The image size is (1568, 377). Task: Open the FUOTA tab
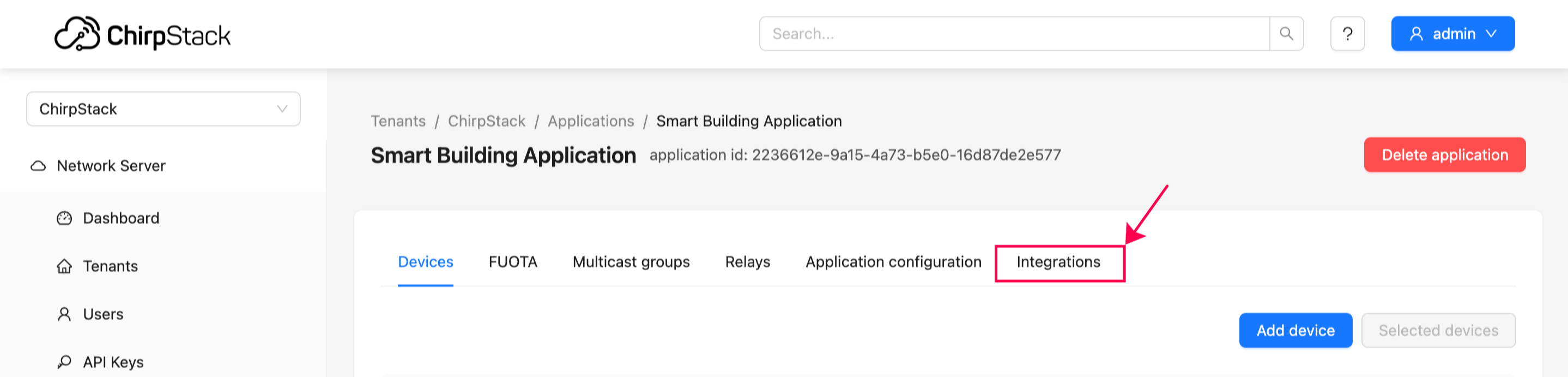[x=512, y=262]
